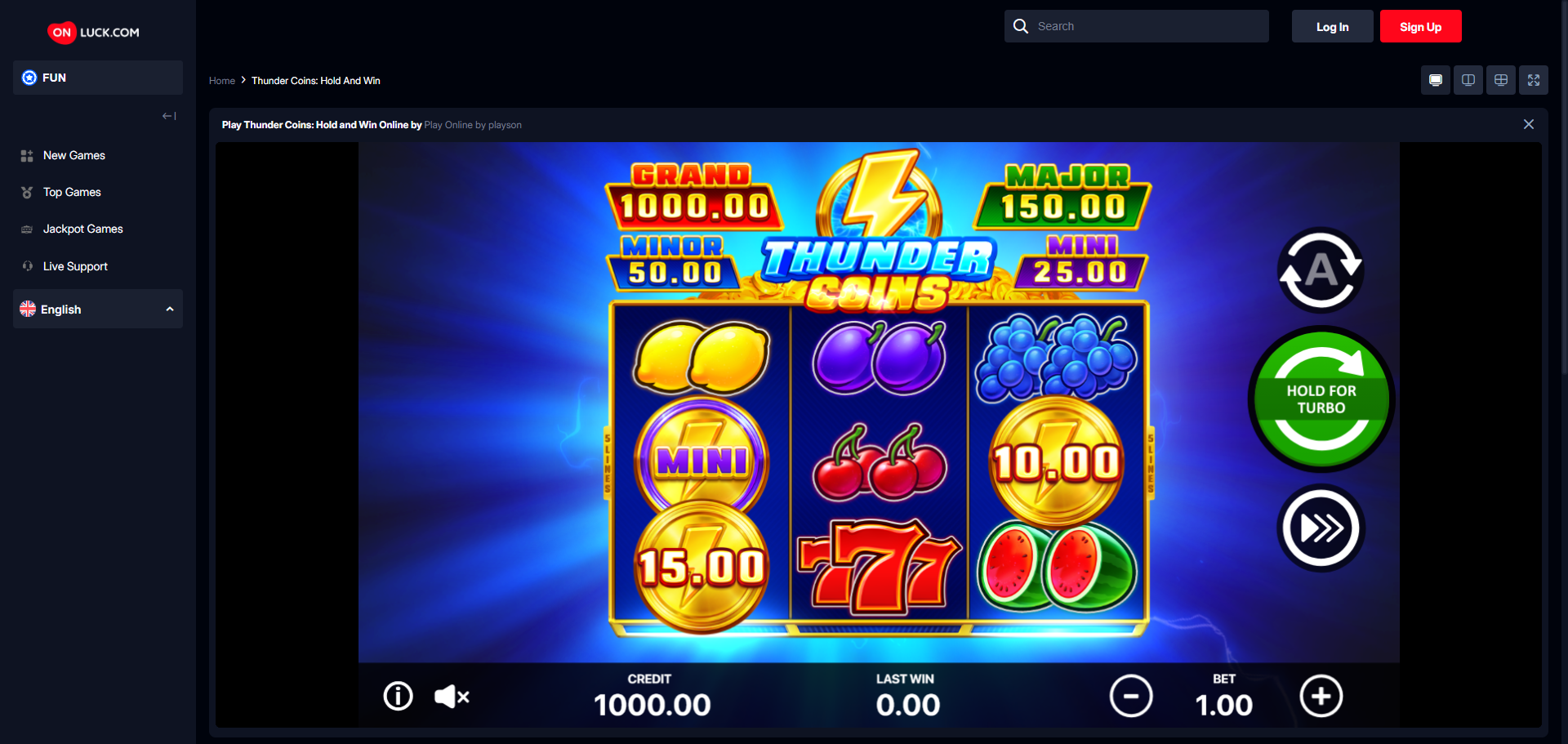Click the fast-forward turbo arrows icon
1568x744 pixels.
1321,528
